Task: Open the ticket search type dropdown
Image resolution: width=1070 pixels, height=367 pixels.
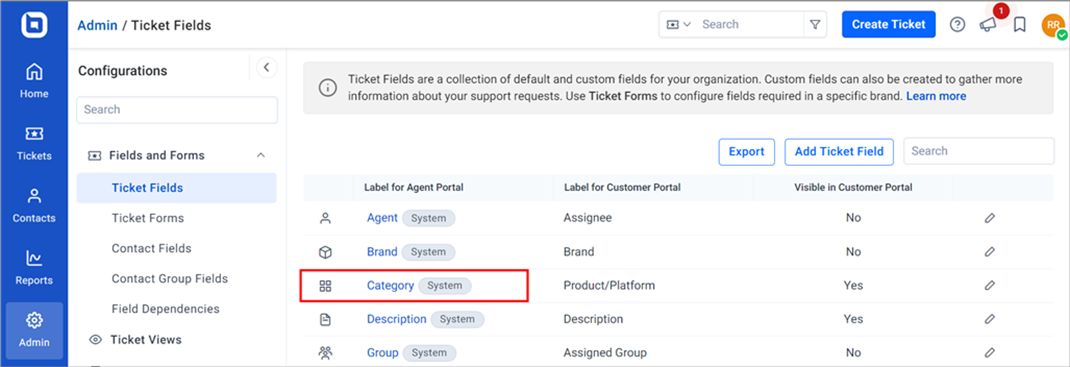Action: pyautogui.click(x=678, y=25)
